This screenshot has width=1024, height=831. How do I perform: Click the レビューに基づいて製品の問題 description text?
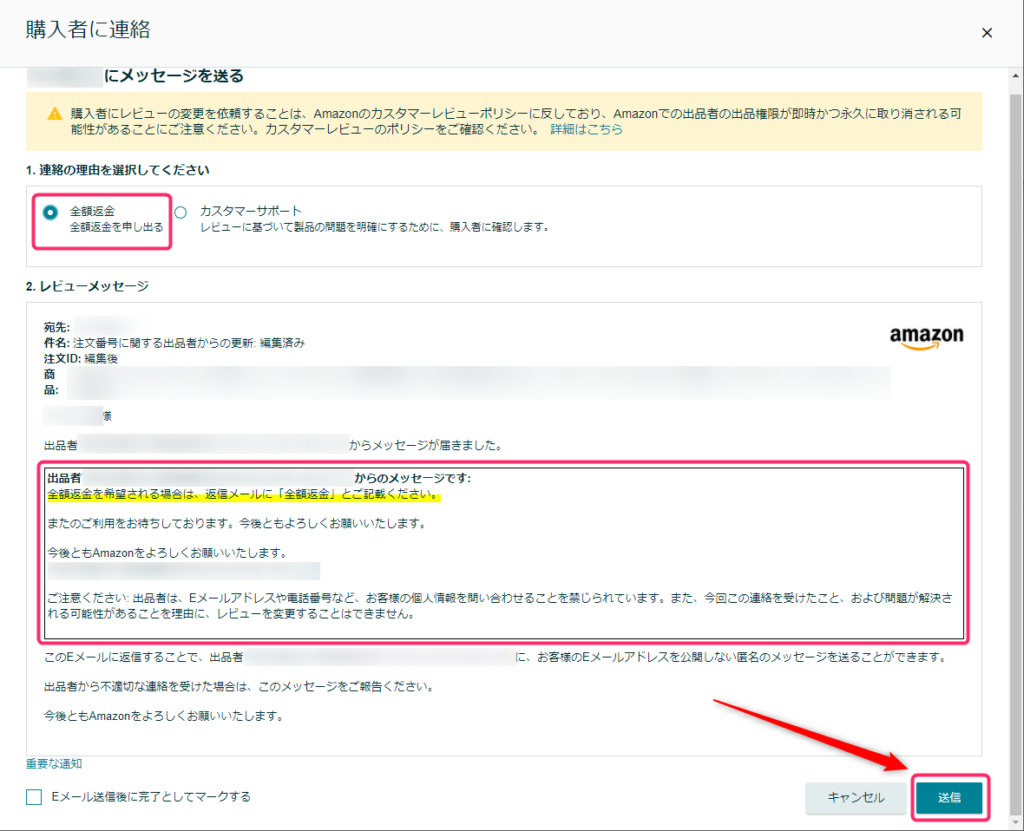click(376, 227)
